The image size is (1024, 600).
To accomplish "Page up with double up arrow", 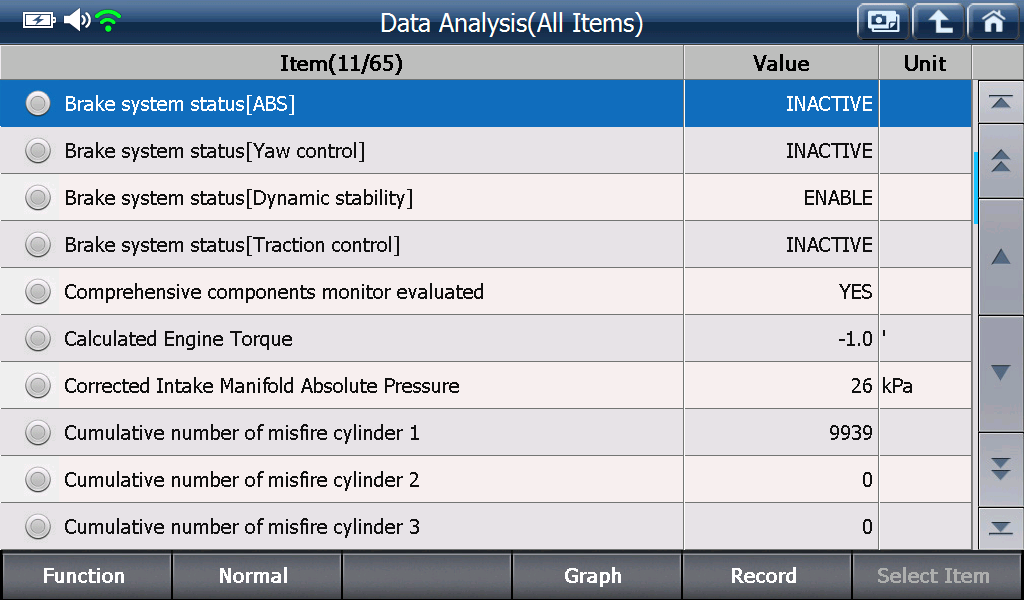I will tap(1000, 161).
